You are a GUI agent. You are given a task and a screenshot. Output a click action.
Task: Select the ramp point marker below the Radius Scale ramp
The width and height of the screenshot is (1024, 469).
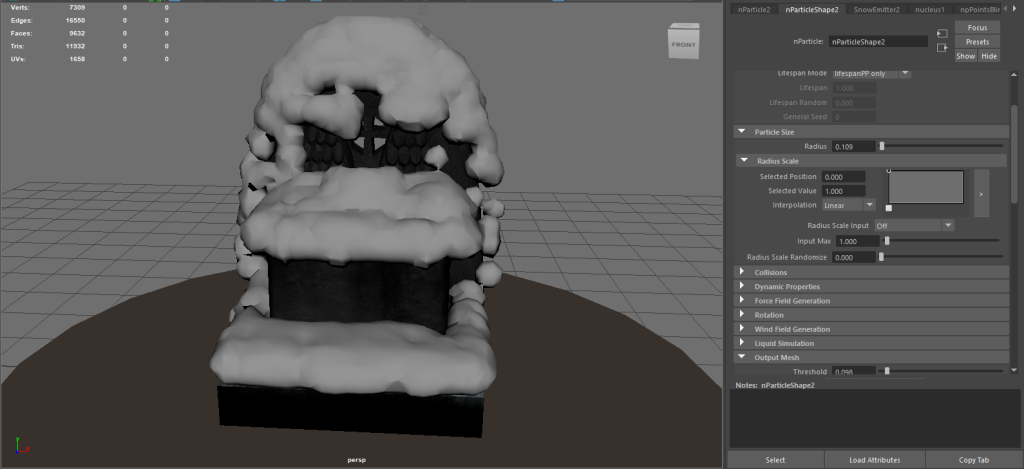click(x=889, y=208)
